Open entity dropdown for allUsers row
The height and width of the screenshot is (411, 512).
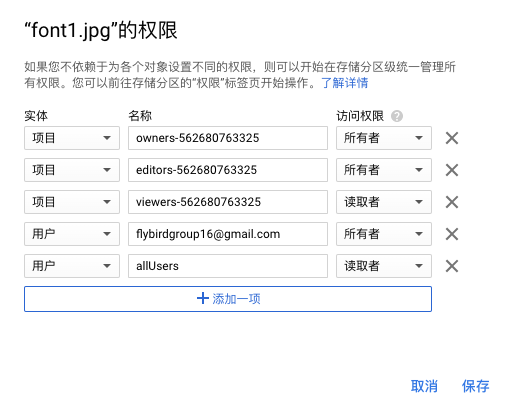pos(72,266)
